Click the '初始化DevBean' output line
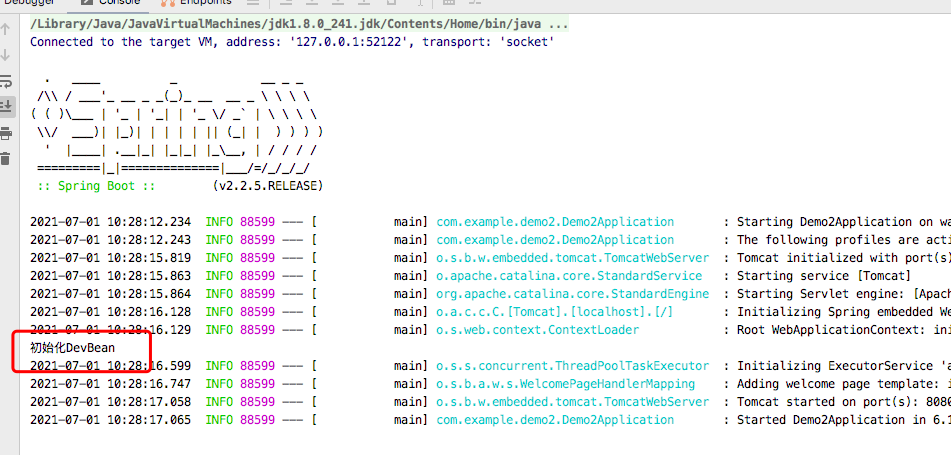The height and width of the screenshot is (455, 951). click(72, 348)
